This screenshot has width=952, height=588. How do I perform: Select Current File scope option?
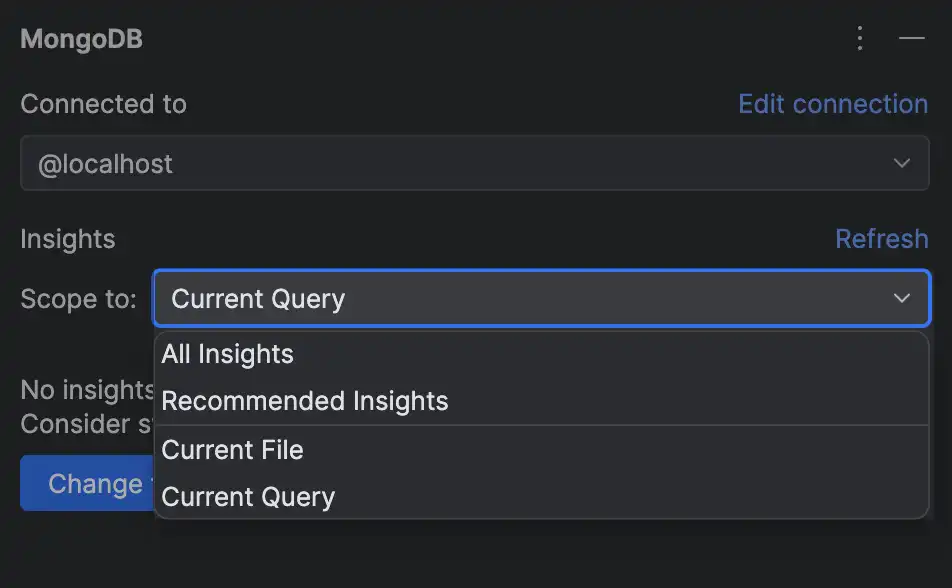[233, 450]
